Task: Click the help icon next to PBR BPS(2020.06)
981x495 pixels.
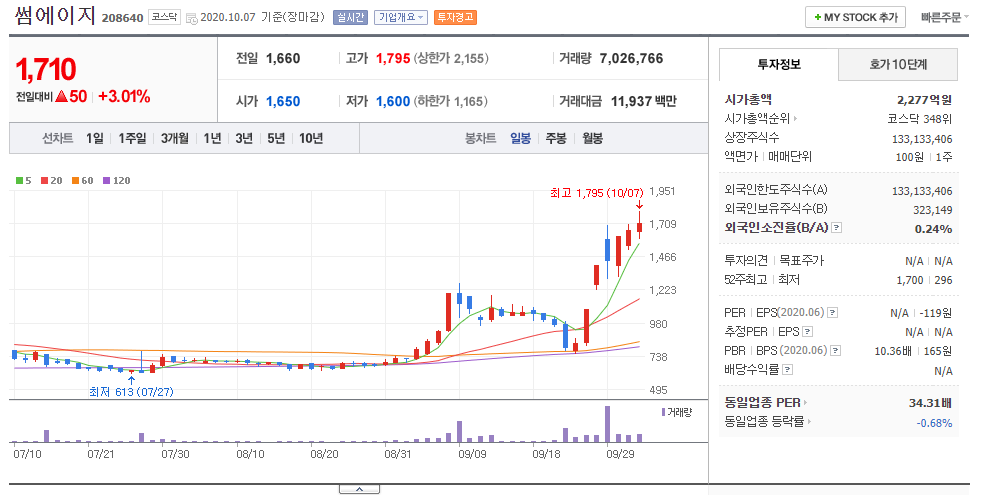Action: [835, 350]
